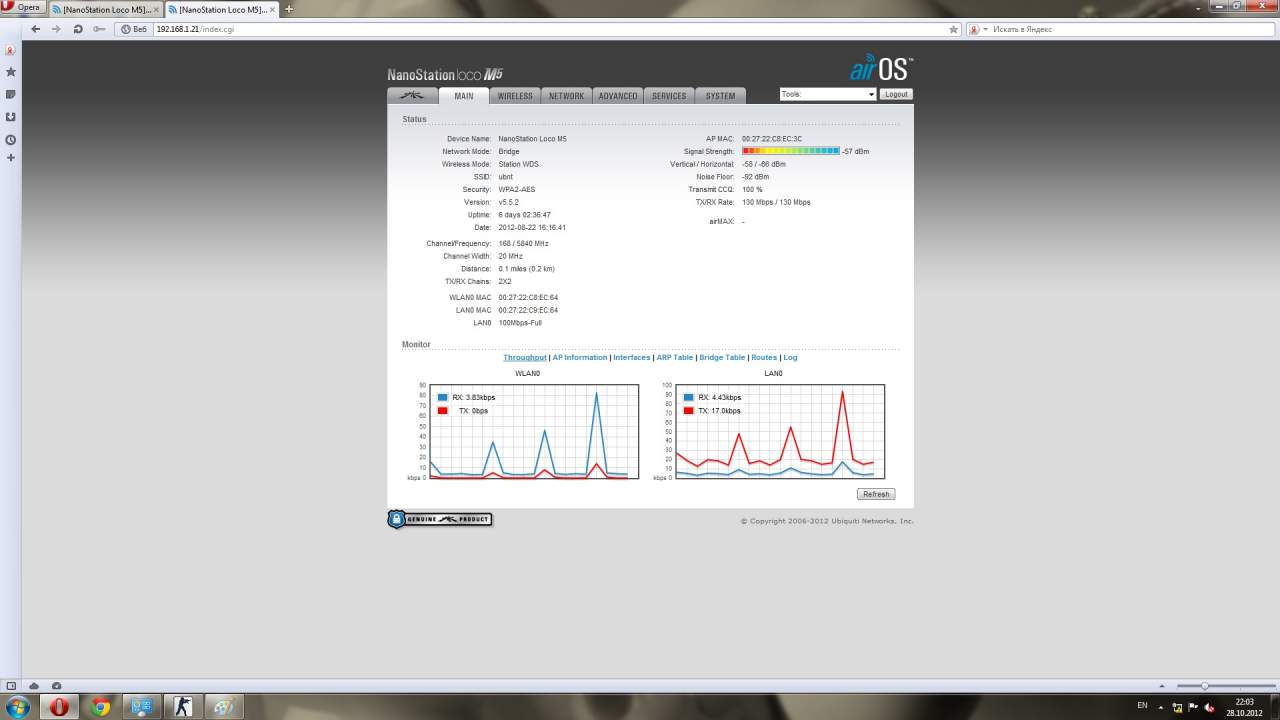Screen dimensions: 1280x720
Task: Open Opera Link cloud icon in status bar
Action: [34, 686]
